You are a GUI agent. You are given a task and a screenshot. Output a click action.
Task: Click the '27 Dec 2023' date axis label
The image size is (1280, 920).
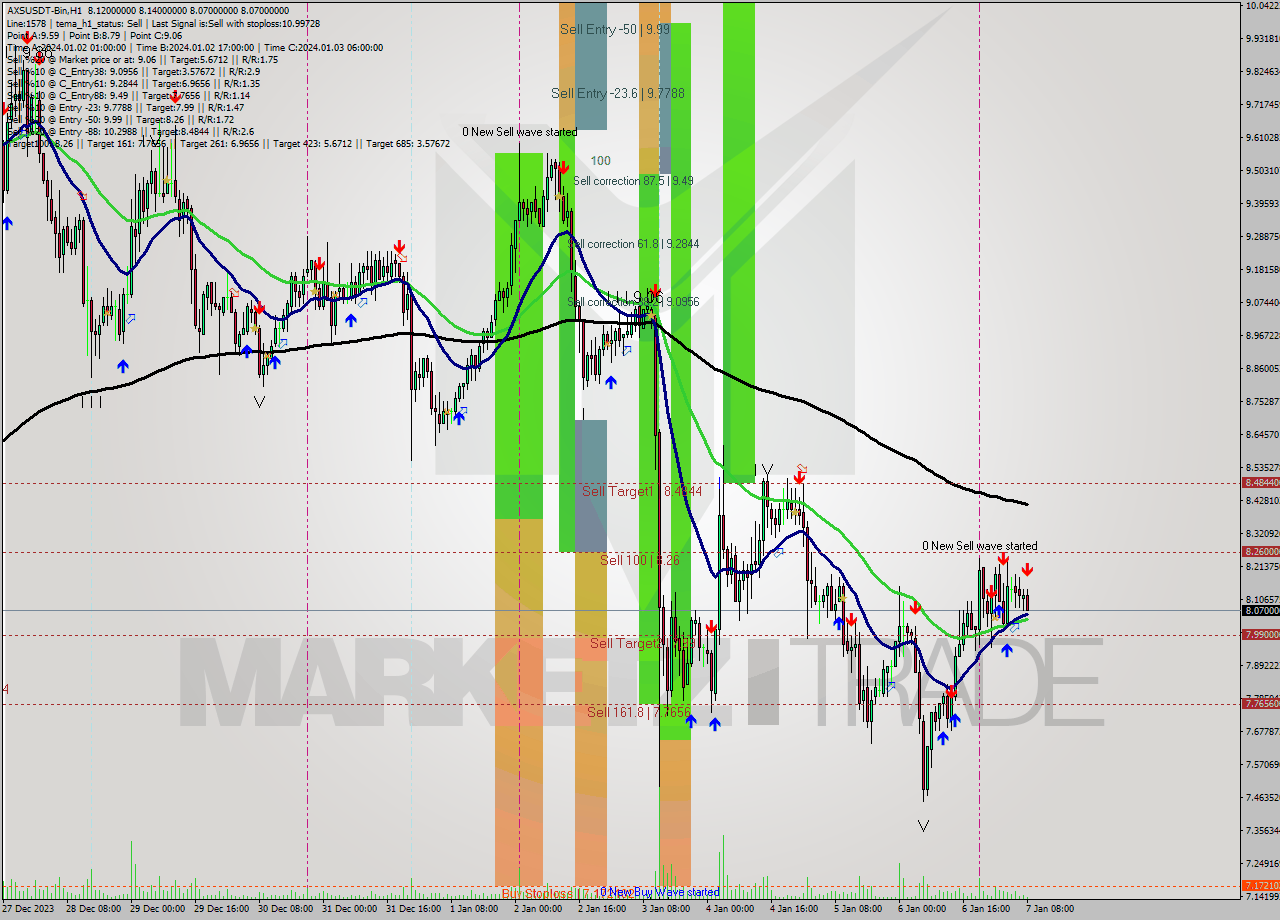pyautogui.click(x=30, y=909)
